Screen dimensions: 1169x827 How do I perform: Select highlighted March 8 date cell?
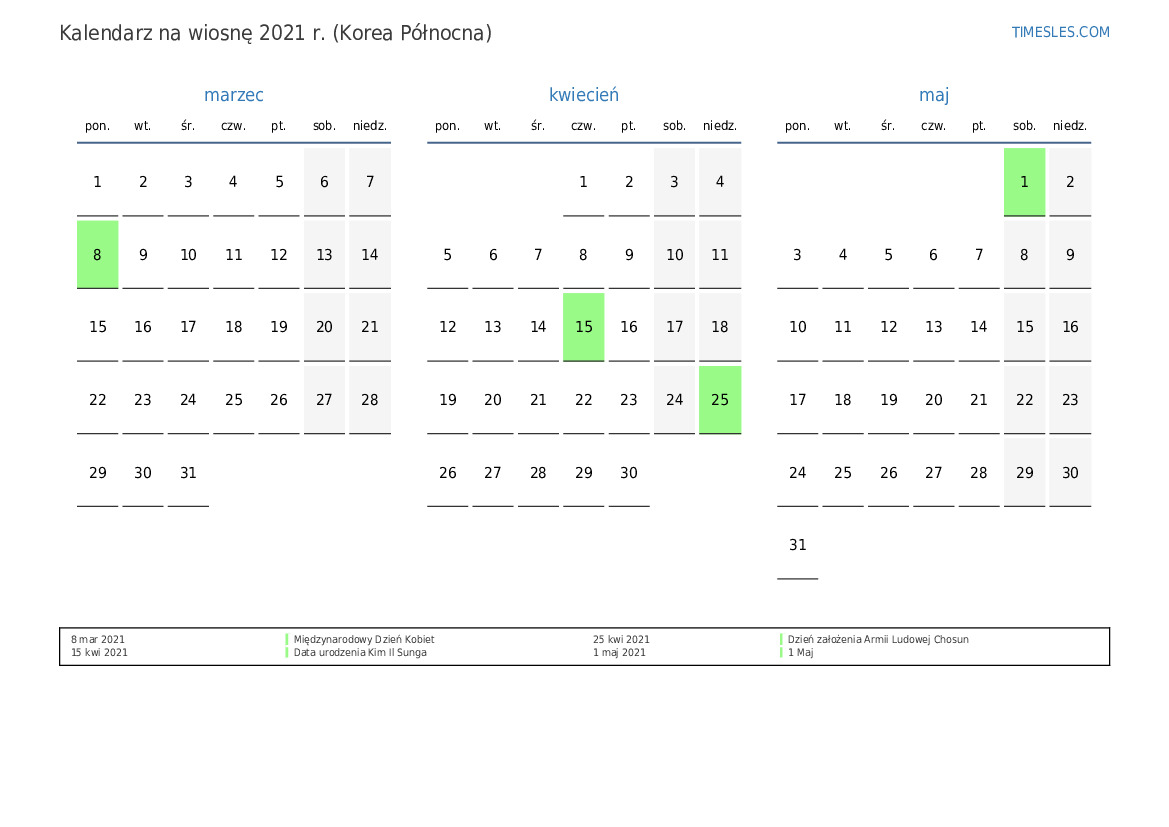[x=98, y=254]
